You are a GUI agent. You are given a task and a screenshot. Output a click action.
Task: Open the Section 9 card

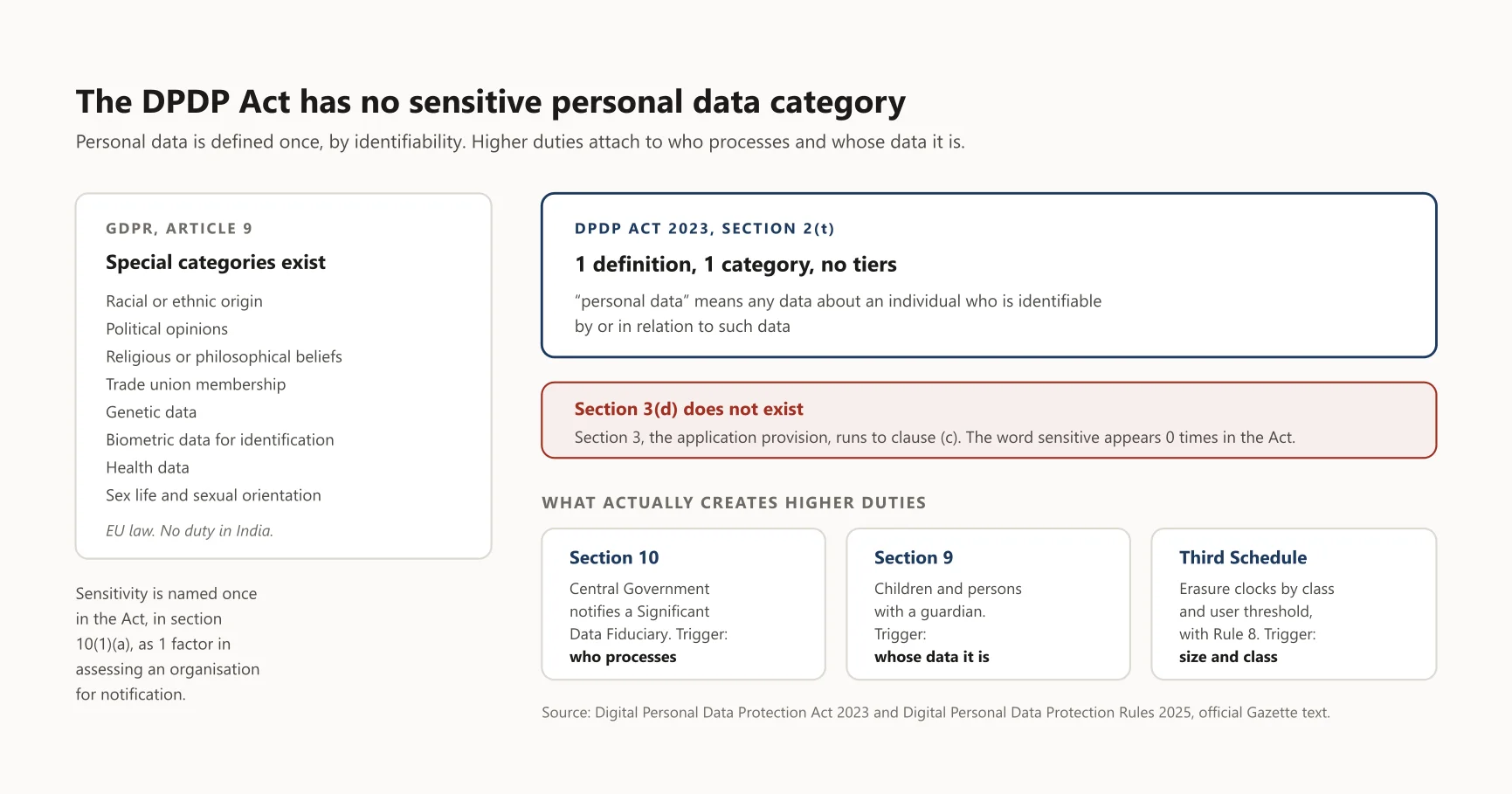coord(988,604)
